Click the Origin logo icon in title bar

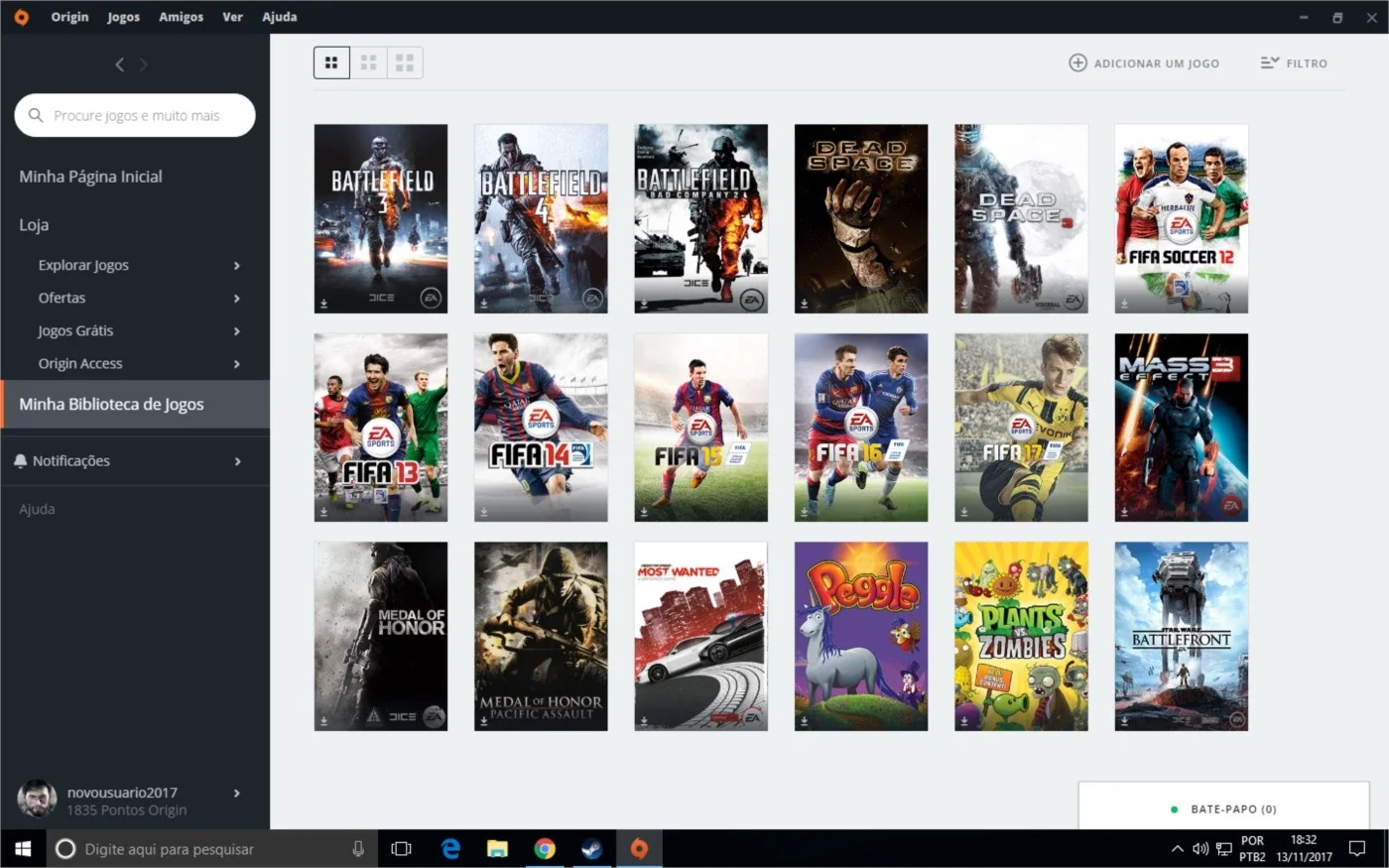pos(21,17)
